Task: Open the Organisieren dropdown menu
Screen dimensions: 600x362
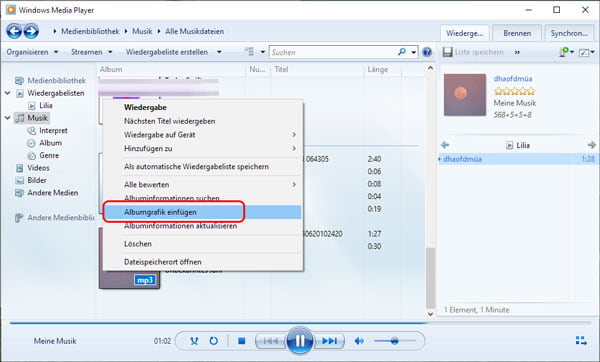Action: (x=32, y=52)
